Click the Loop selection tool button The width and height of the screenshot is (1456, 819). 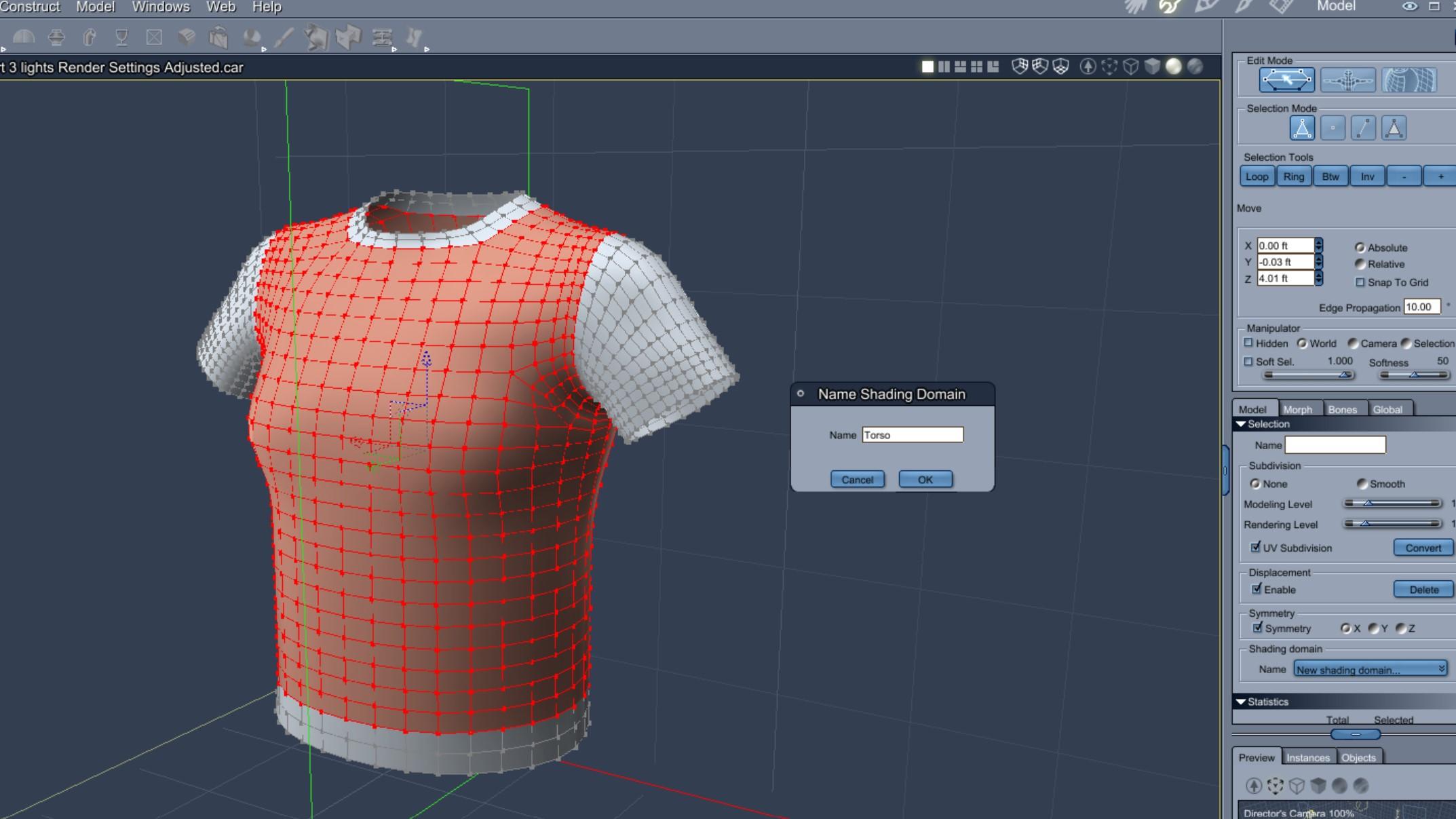(1256, 176)
